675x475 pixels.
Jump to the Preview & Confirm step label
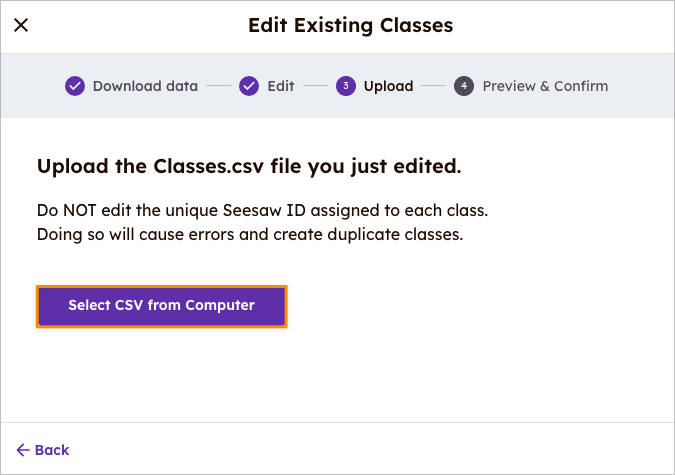545,86
